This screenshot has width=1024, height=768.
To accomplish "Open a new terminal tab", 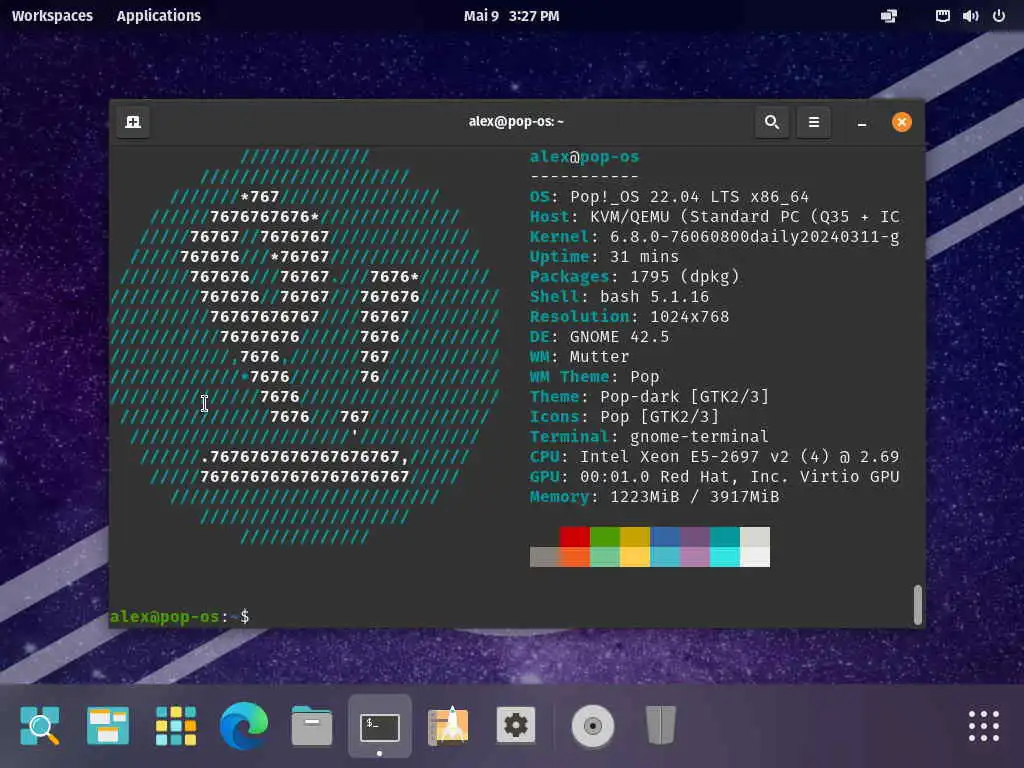I will click(133, 122).
